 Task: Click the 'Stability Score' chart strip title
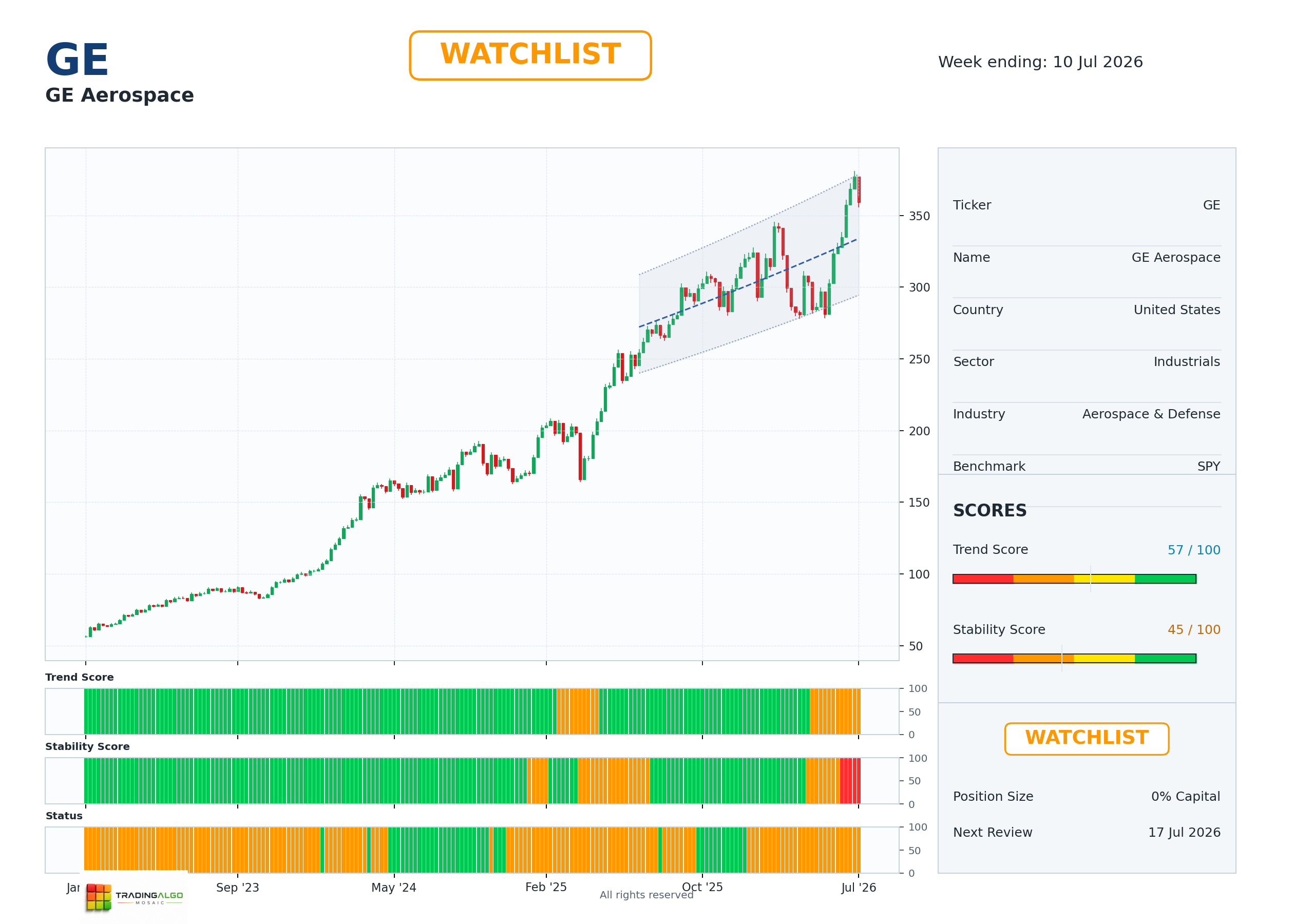[87, 746]
